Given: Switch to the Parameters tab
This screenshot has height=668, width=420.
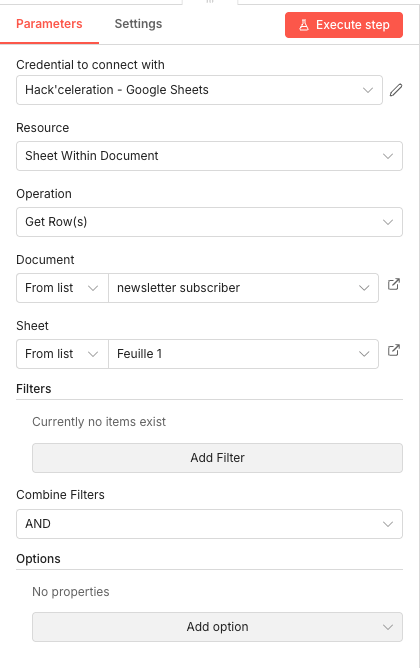Looking at the screenshot, I should 49,24.
